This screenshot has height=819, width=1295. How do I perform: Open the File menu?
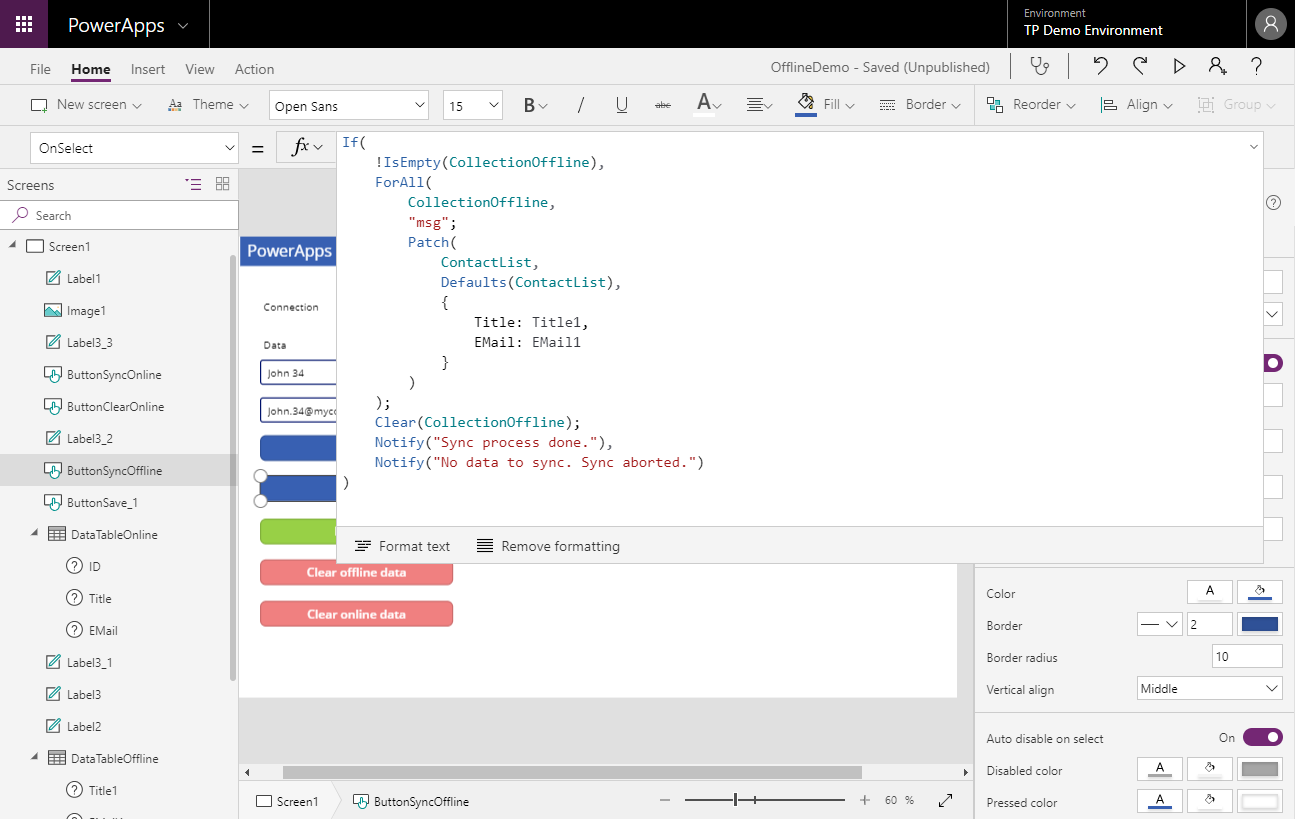(x=40, y=69)
